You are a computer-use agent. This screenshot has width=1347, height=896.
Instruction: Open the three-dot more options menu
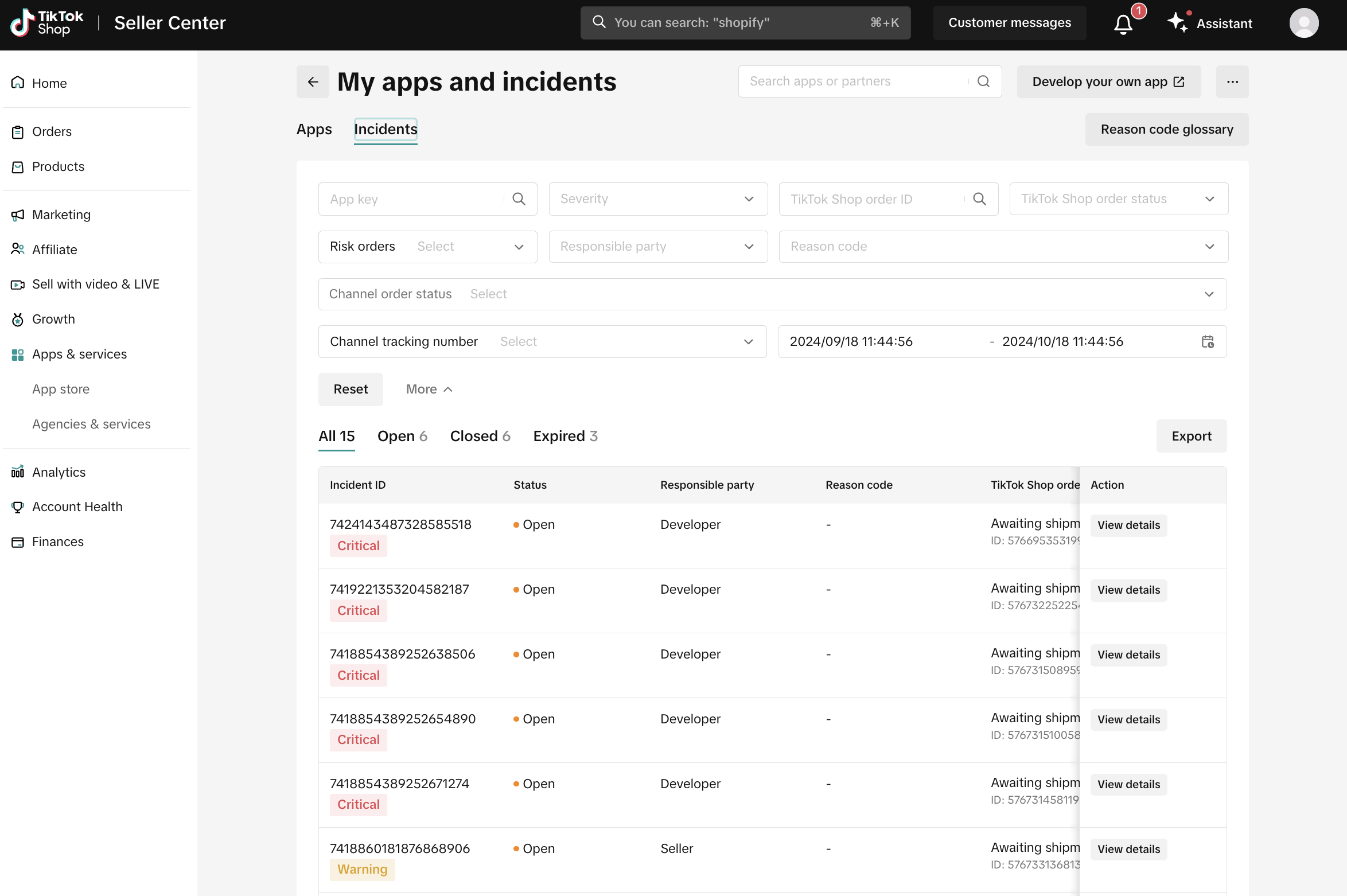(x=1232, y=82)
